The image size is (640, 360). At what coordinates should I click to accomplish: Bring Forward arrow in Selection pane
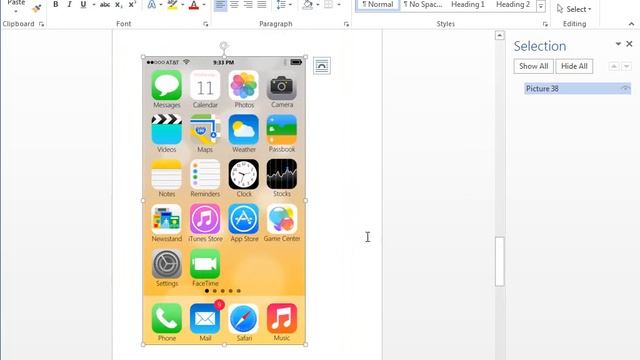613,66
